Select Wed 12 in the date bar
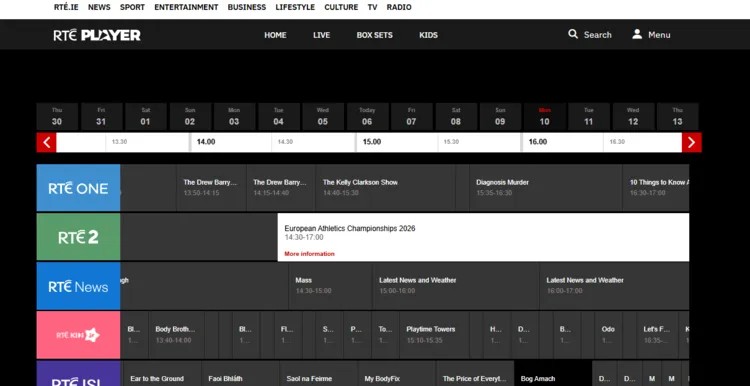The width and height of the screenshot is (750, 386). (633, 117)
